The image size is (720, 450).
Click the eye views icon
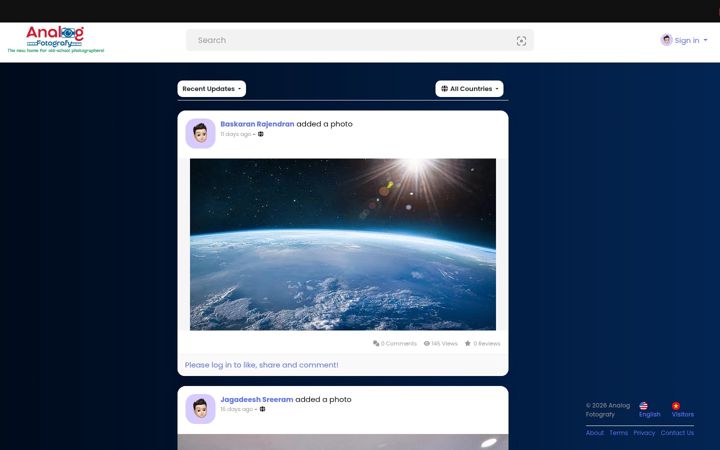(427, 343)
